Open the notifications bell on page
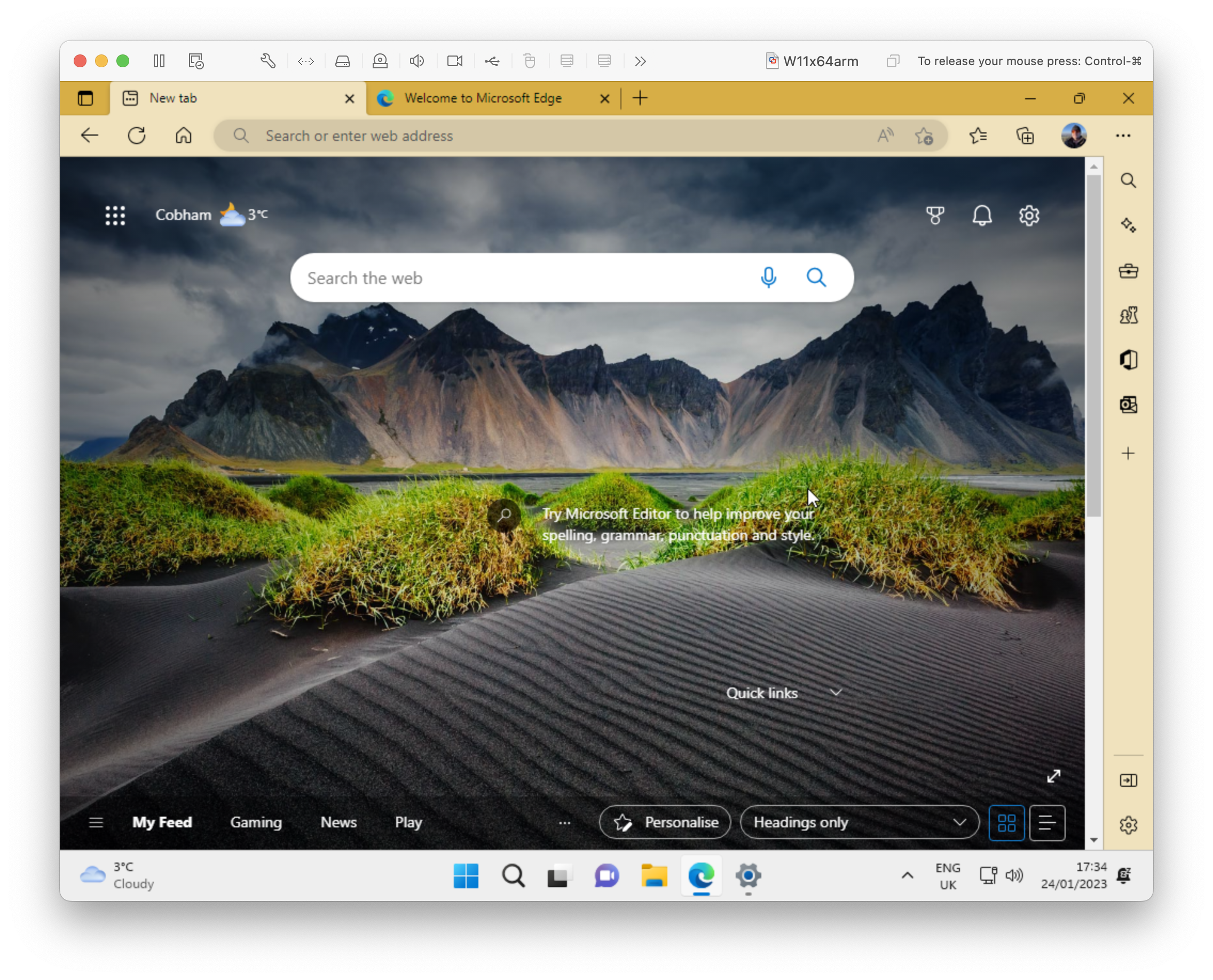Screen dimensions: 1213x980 [981, 215]
